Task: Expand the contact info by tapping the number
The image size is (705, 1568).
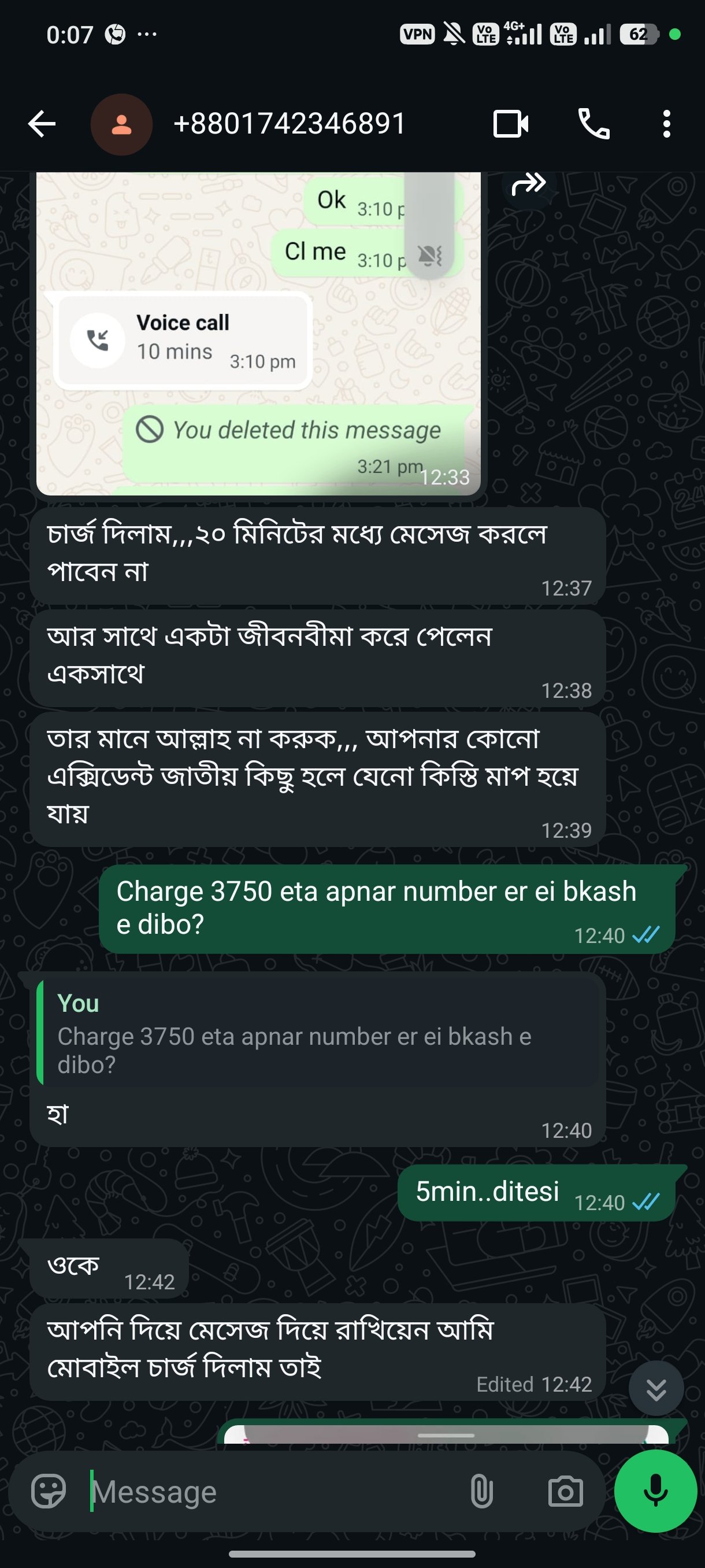Action: pos(288,123)
